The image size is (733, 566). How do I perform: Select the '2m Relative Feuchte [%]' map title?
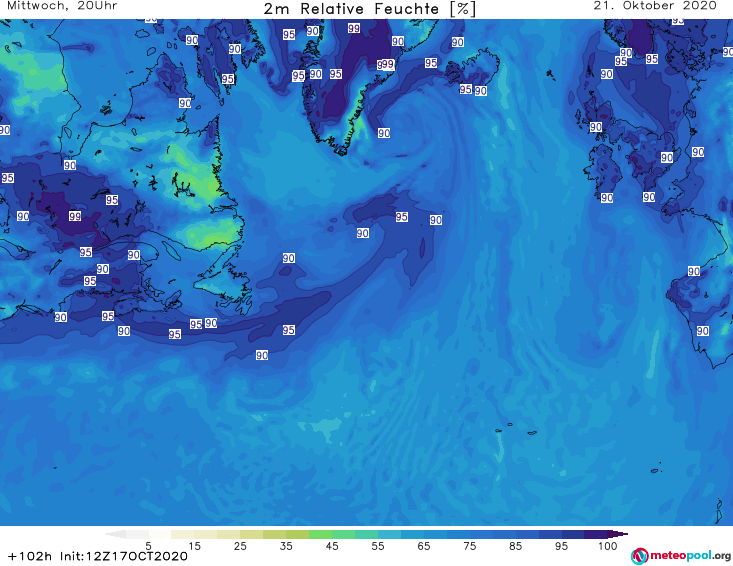pyautogui.click(x=370, y=9)
